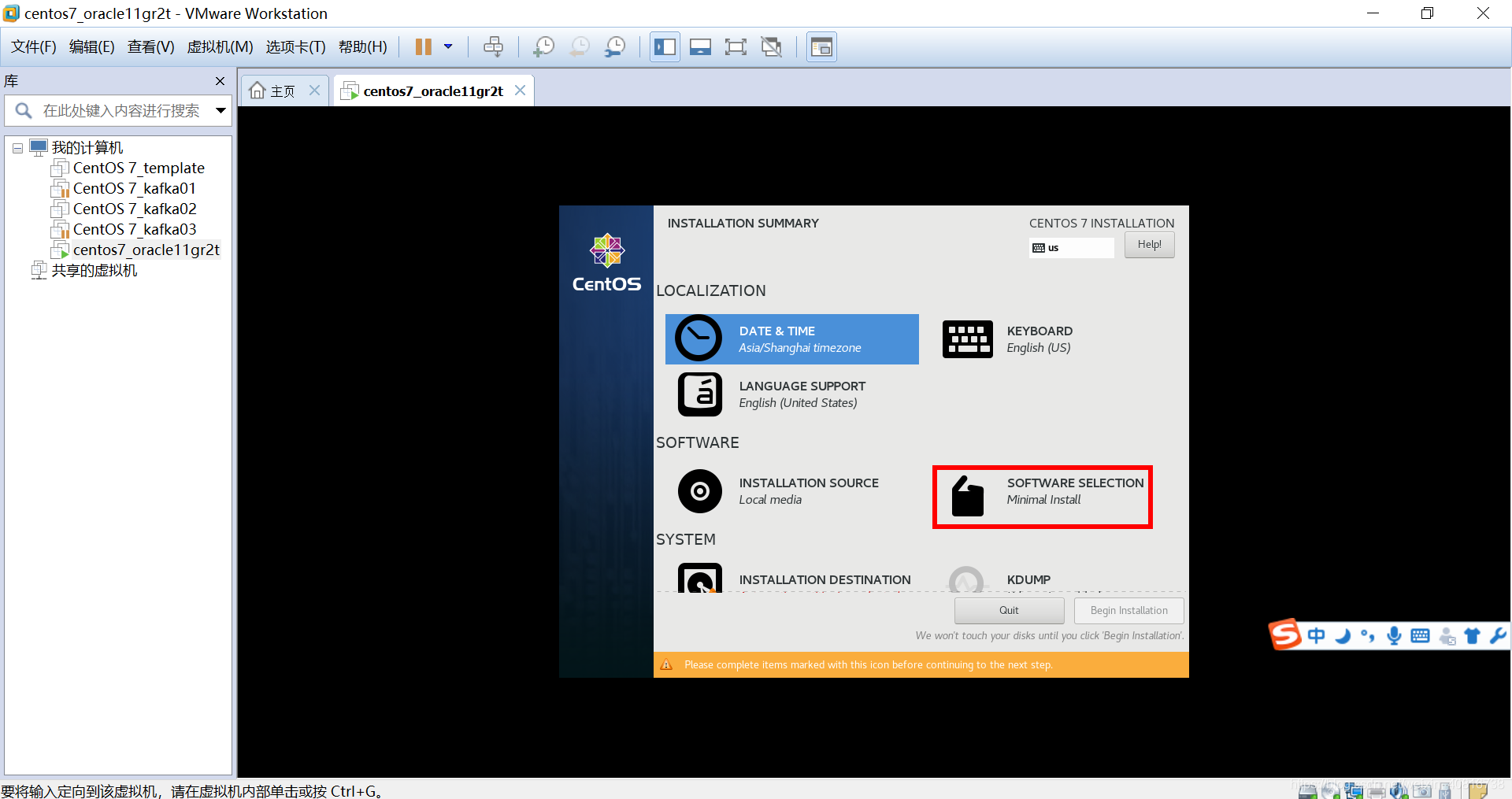Viewport: 1512px width, 799px height.
Task: Open the Sogou wrench toolbox icon
Action: tap(1498, 636)
